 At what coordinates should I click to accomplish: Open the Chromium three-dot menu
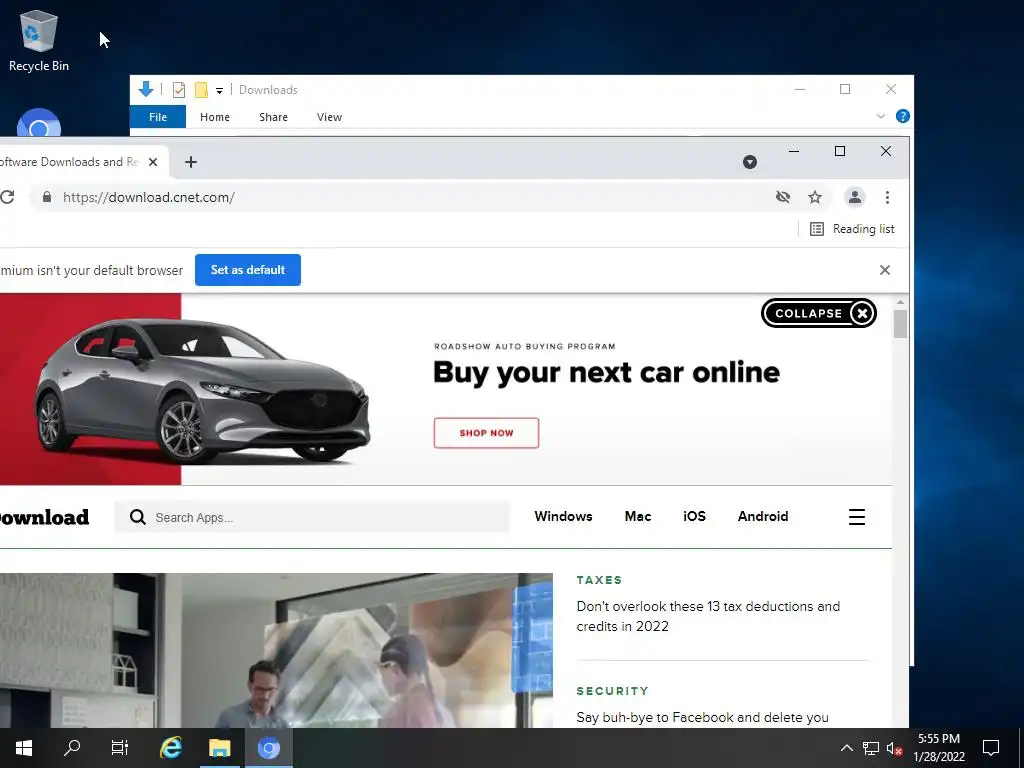tap(887, 197)
